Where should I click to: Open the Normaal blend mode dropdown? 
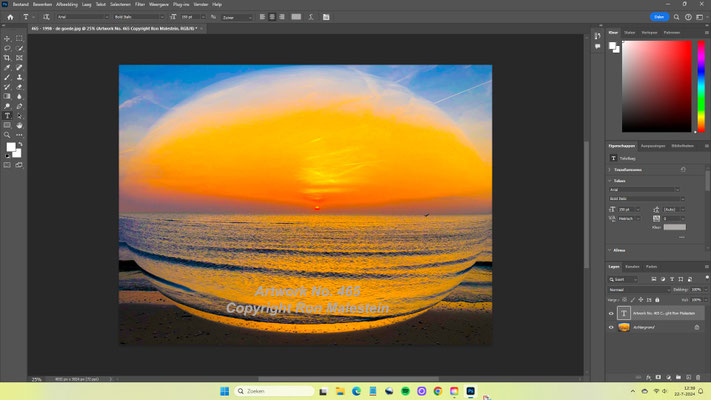638,289
